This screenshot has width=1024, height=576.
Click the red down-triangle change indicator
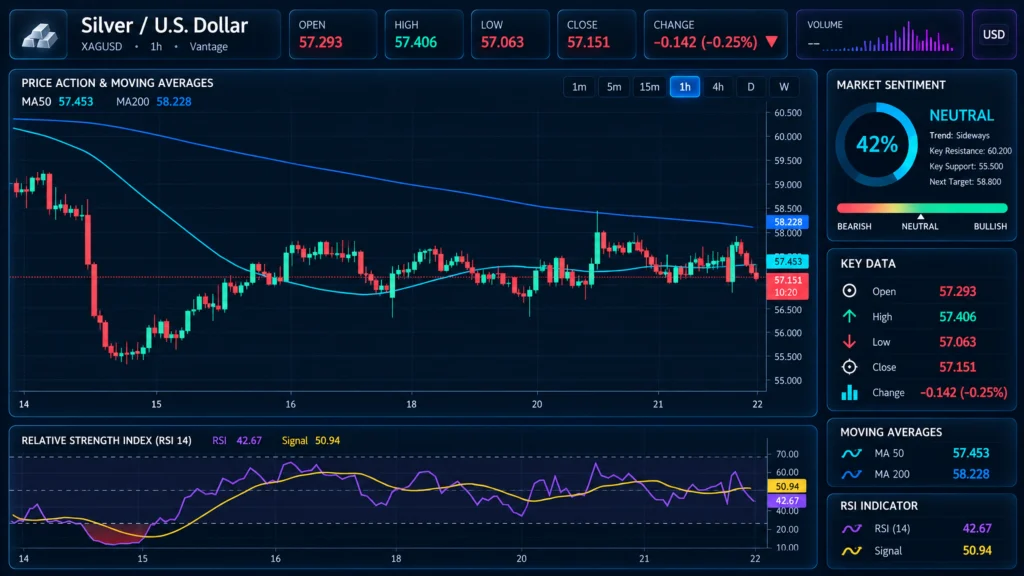click(771, 42)
